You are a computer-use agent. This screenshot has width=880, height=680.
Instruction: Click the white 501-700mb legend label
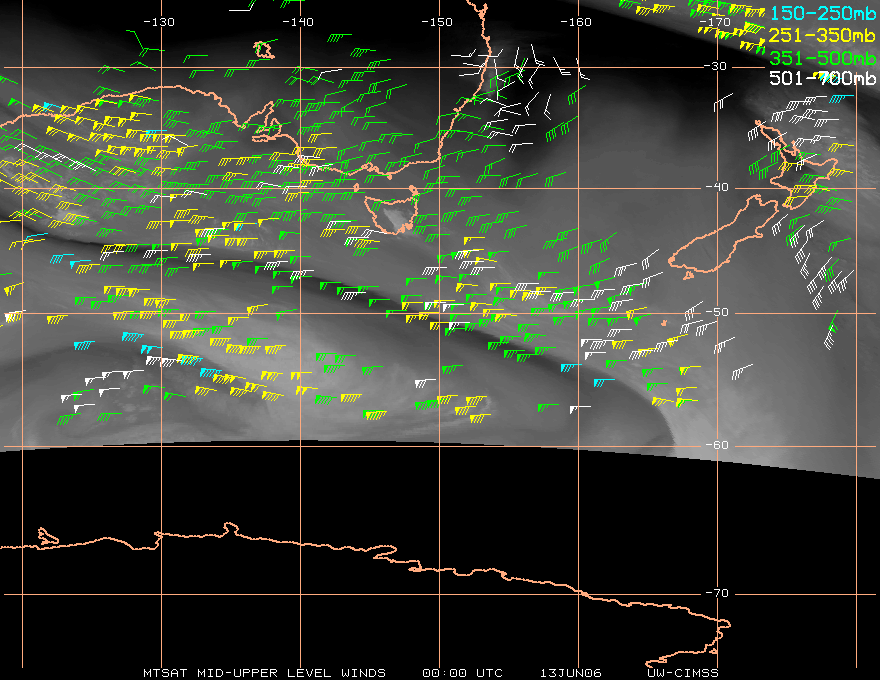tap(823, 78)
